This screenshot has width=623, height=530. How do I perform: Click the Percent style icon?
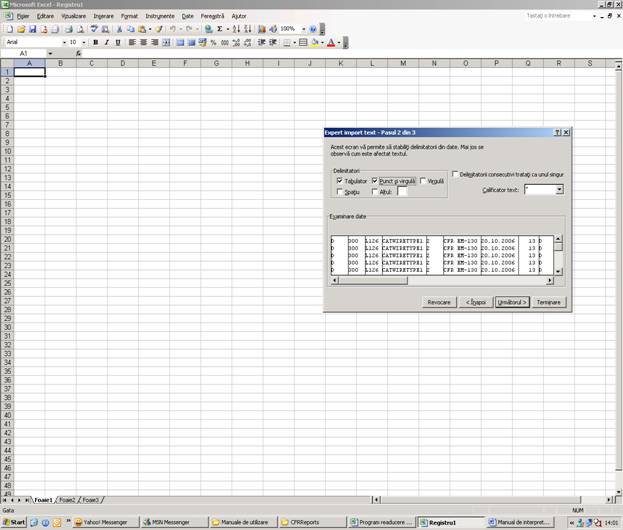213,43
